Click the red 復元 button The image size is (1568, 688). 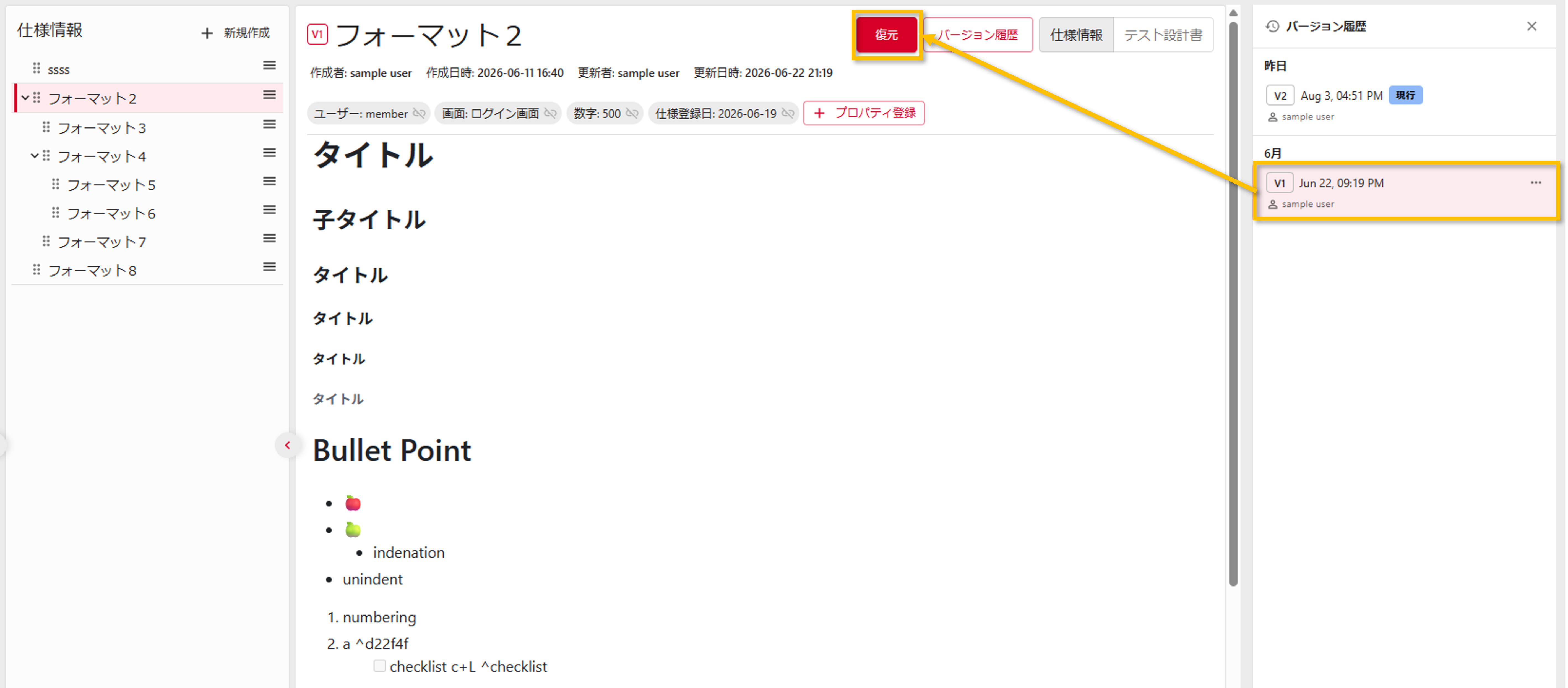point(886,35)
